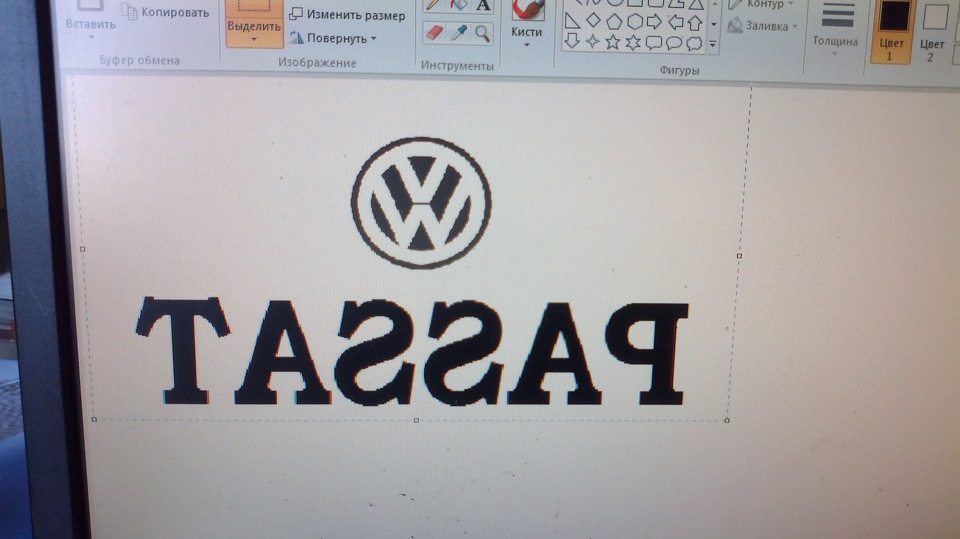Click the left-middle selection handle
The width and height of the screenshot is (960, 539).
coord(83,249)
